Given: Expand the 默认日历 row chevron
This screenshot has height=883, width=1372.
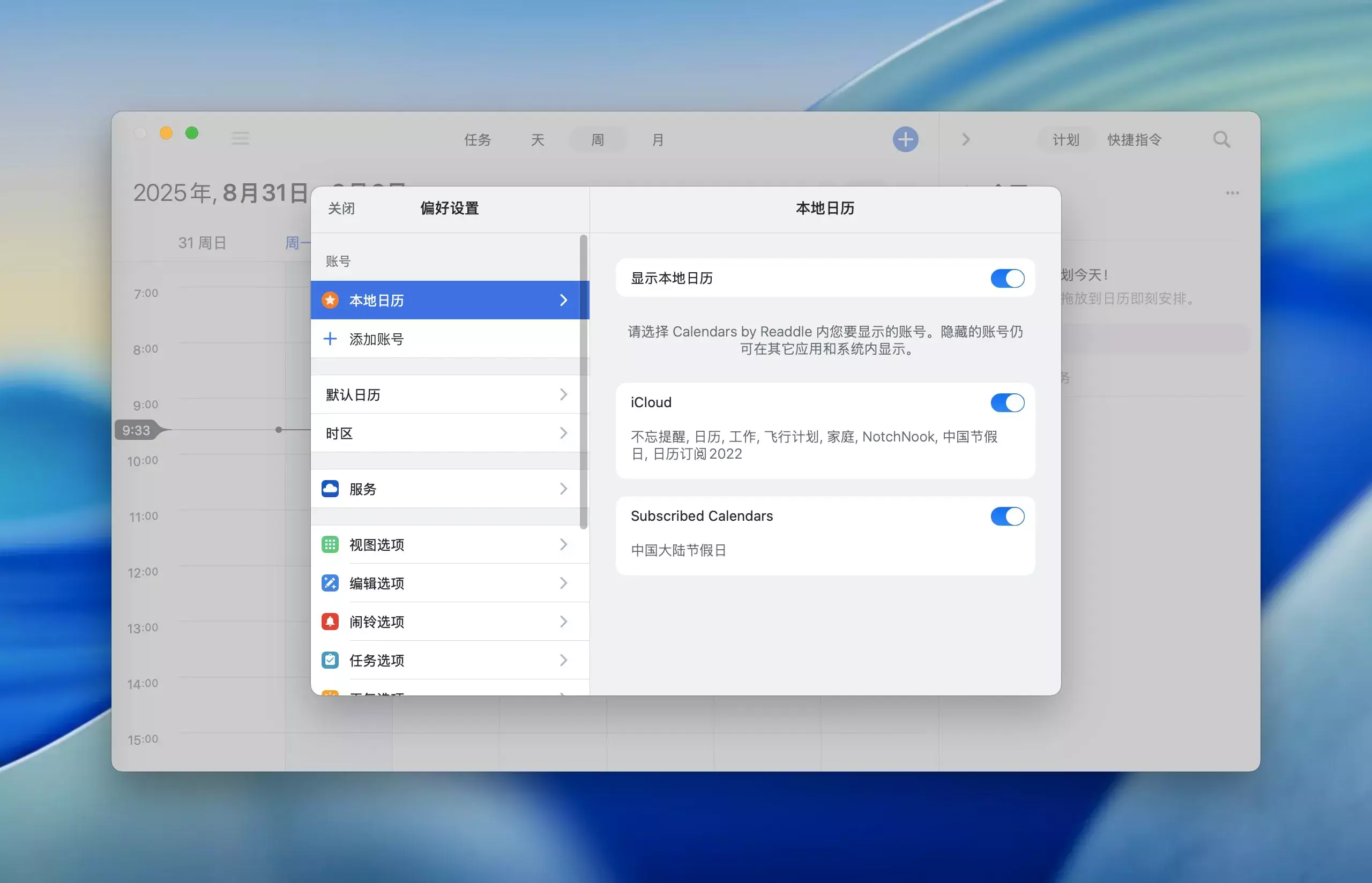Looking at the screenshot, I should [x=563, y=394].
